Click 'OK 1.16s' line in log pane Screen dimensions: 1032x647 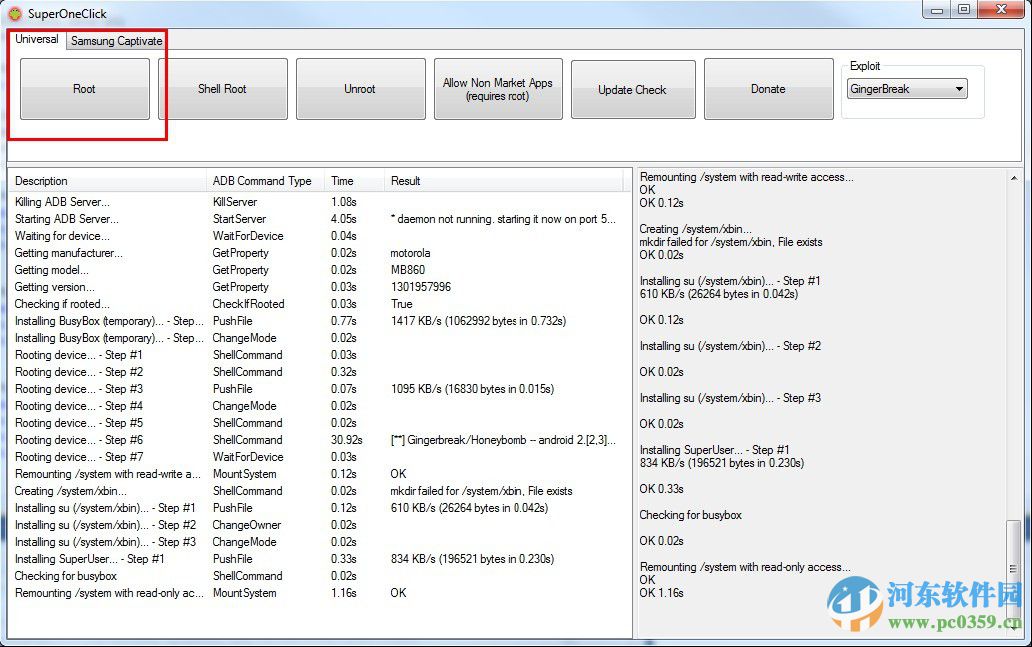[661, 593]
